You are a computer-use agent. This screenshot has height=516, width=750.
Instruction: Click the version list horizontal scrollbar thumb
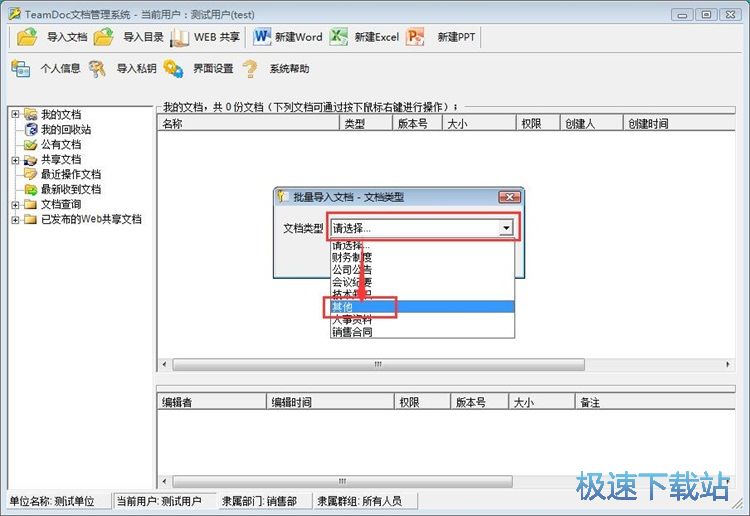click(x=342, y=481)
